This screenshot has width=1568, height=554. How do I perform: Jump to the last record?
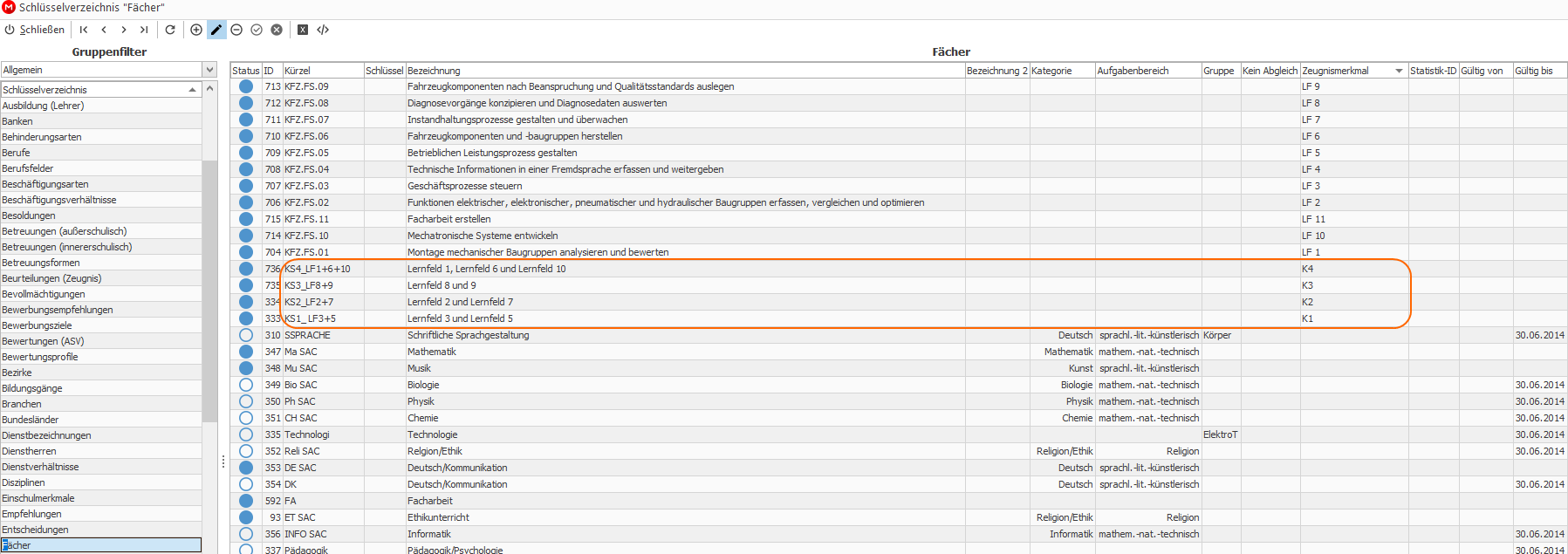pyautogui.click(x=144, y=30)
